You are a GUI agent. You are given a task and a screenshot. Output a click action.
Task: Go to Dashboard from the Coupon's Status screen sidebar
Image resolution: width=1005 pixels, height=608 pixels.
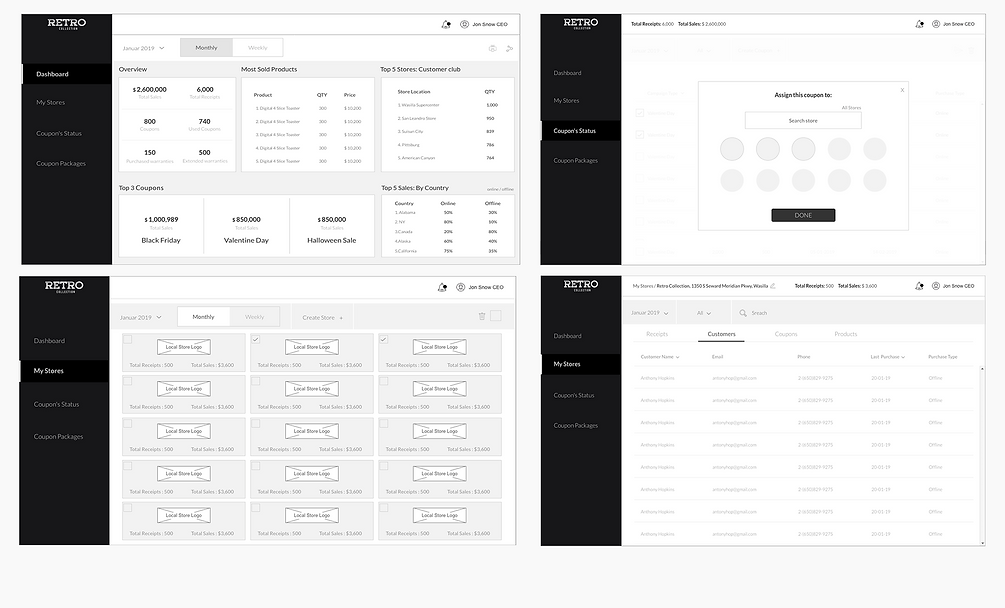[567, 72]
